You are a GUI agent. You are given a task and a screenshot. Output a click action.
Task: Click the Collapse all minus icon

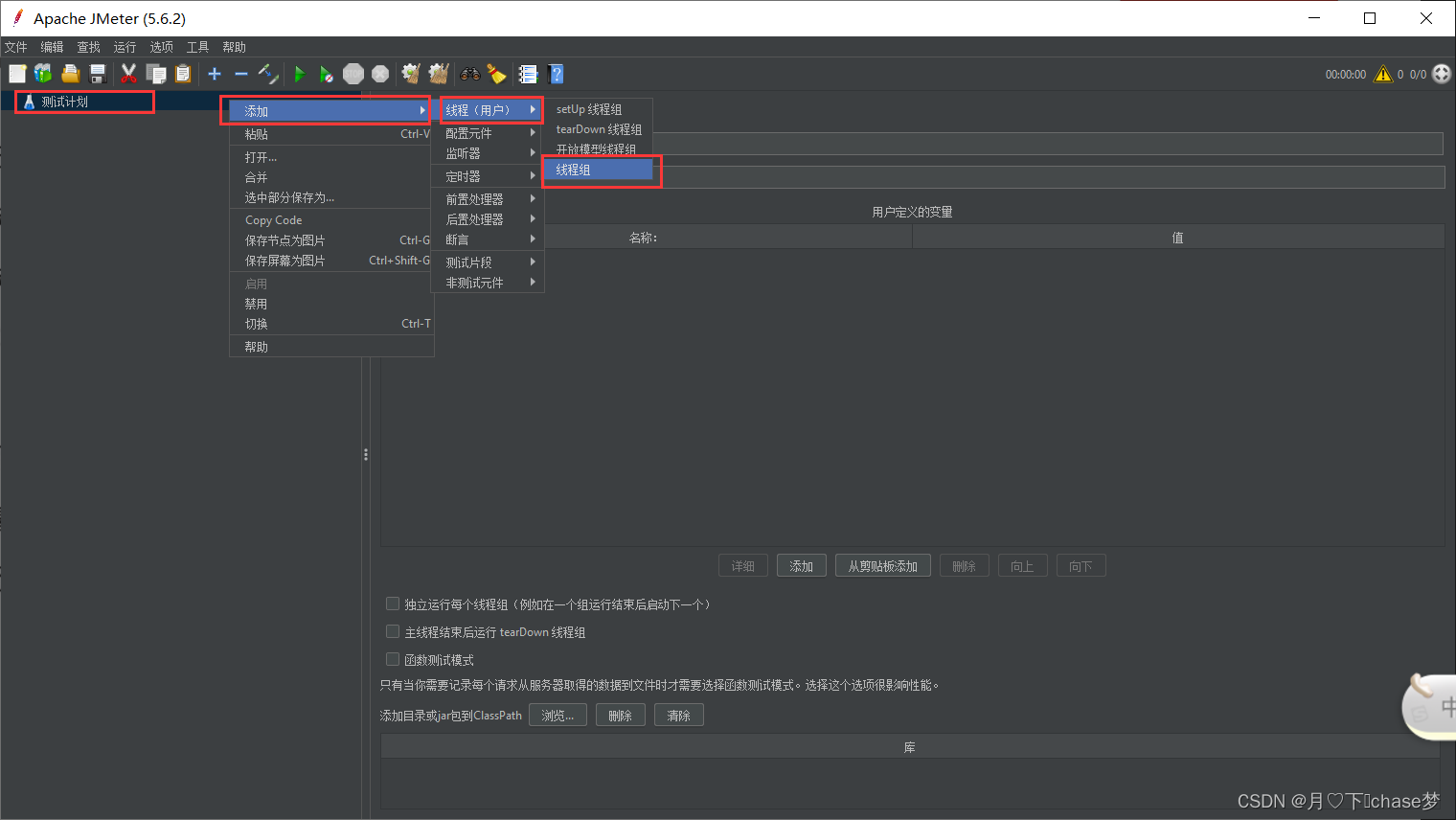[241, 74]
